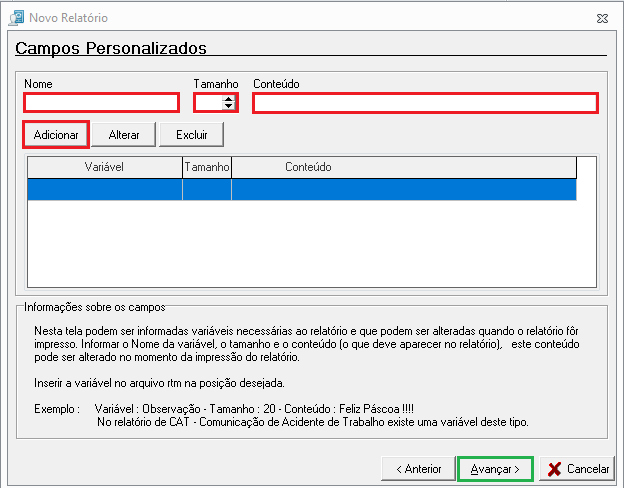Click the Conteúdo label above the input

click(x=276, y=84)
